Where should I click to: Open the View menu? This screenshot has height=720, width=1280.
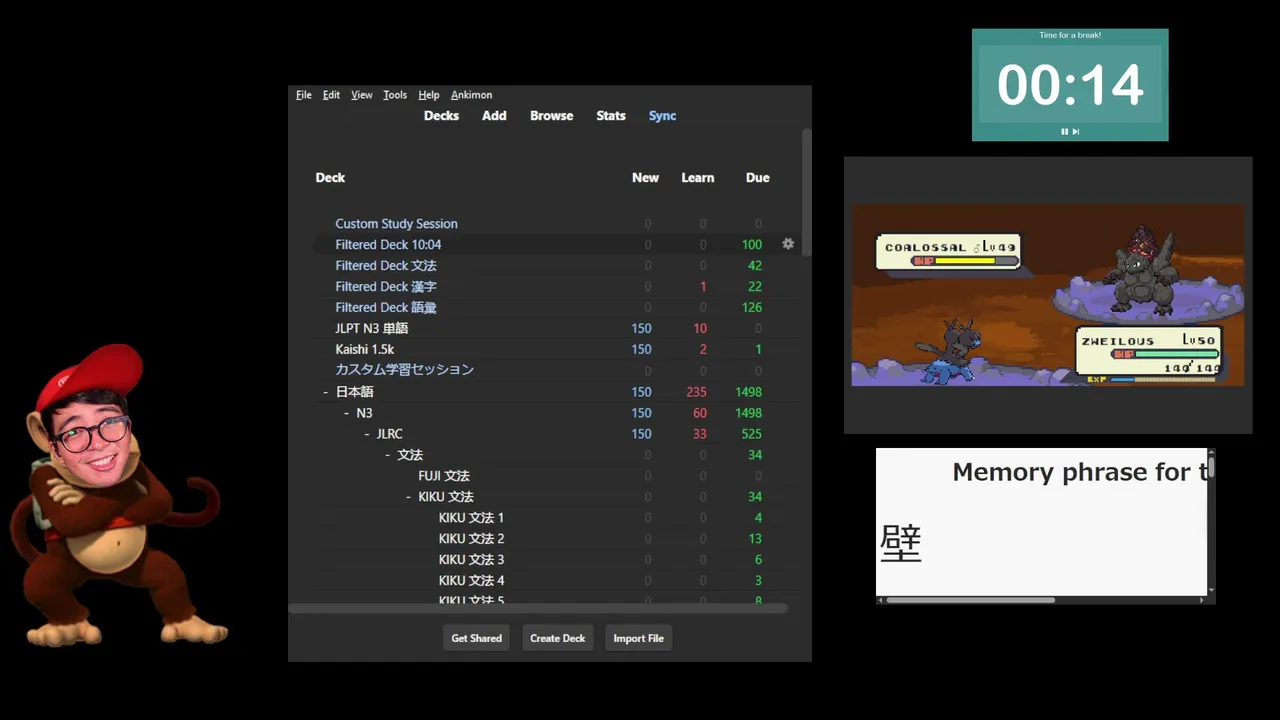362,95
